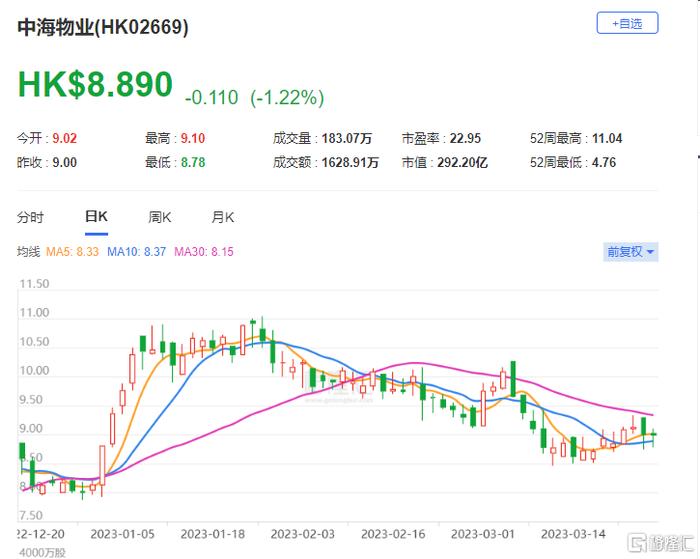
Task: Click the MA30: 8.15 indicator label
Action: (204, 252)
